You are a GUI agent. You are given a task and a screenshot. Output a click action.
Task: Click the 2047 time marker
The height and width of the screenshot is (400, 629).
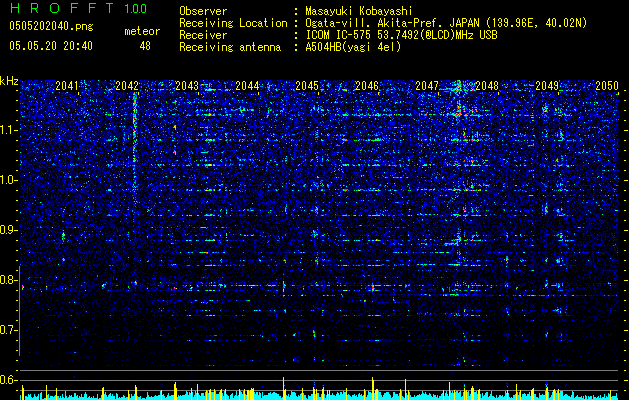coord(427,86)
